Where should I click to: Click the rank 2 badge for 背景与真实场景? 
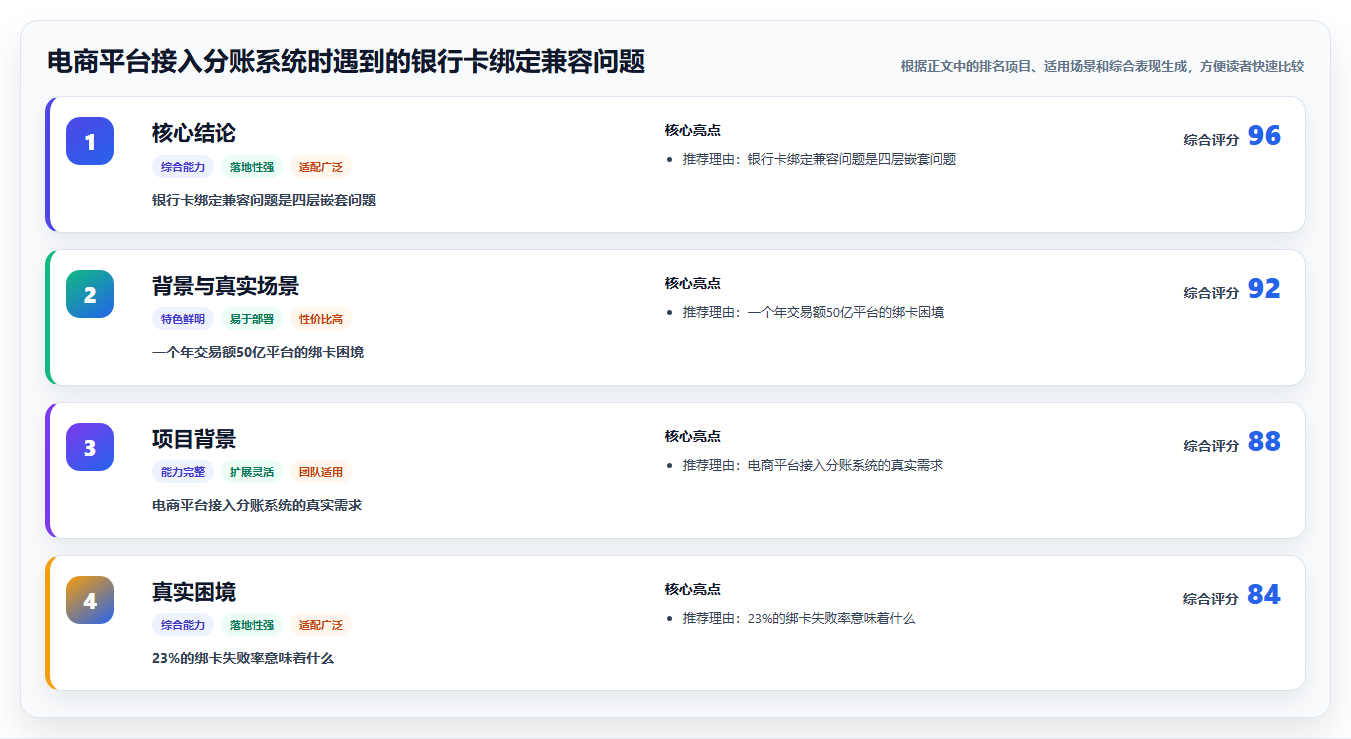coord(90,294)
